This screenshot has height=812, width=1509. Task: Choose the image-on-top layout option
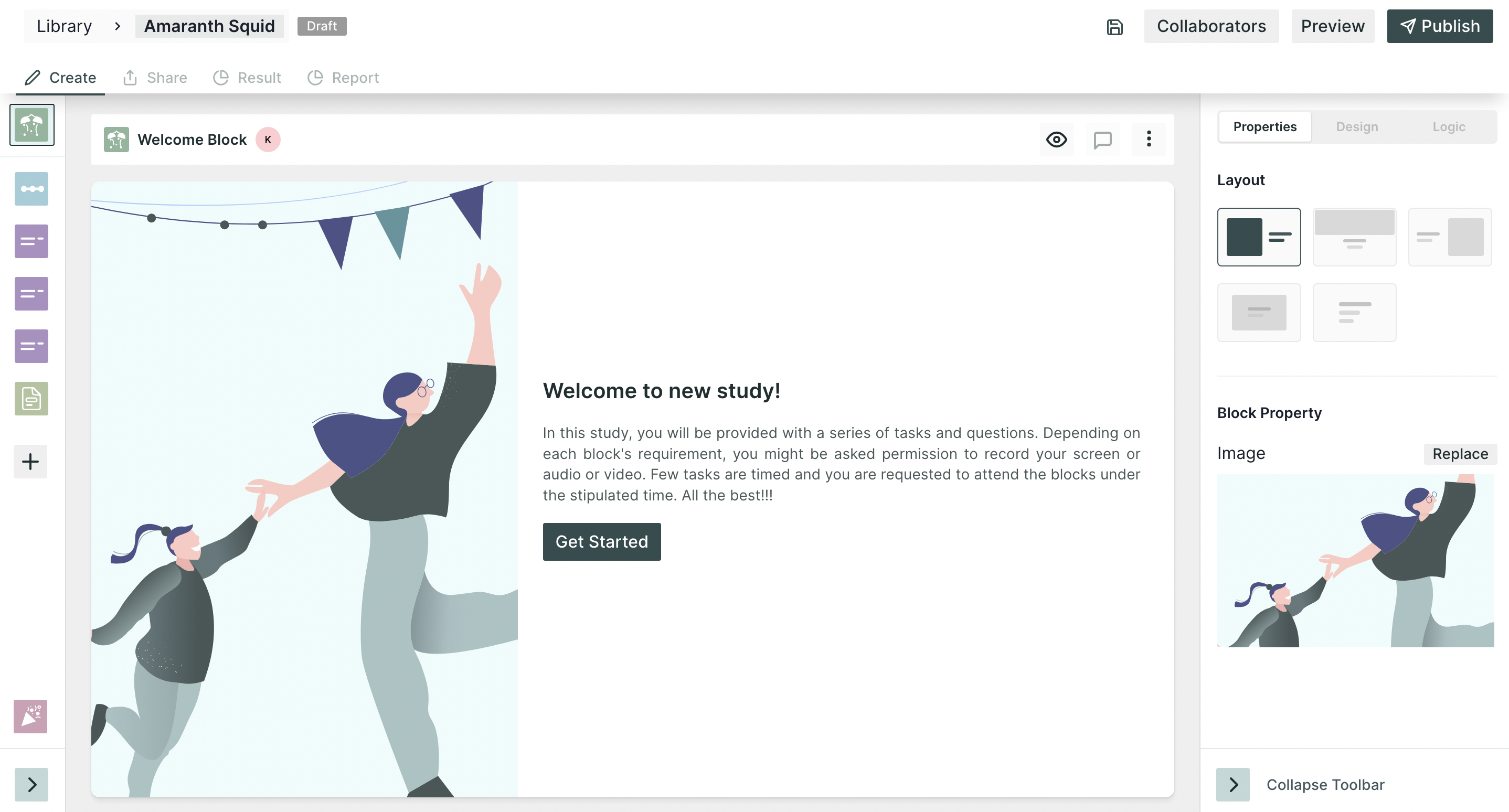coord(1354,237)
